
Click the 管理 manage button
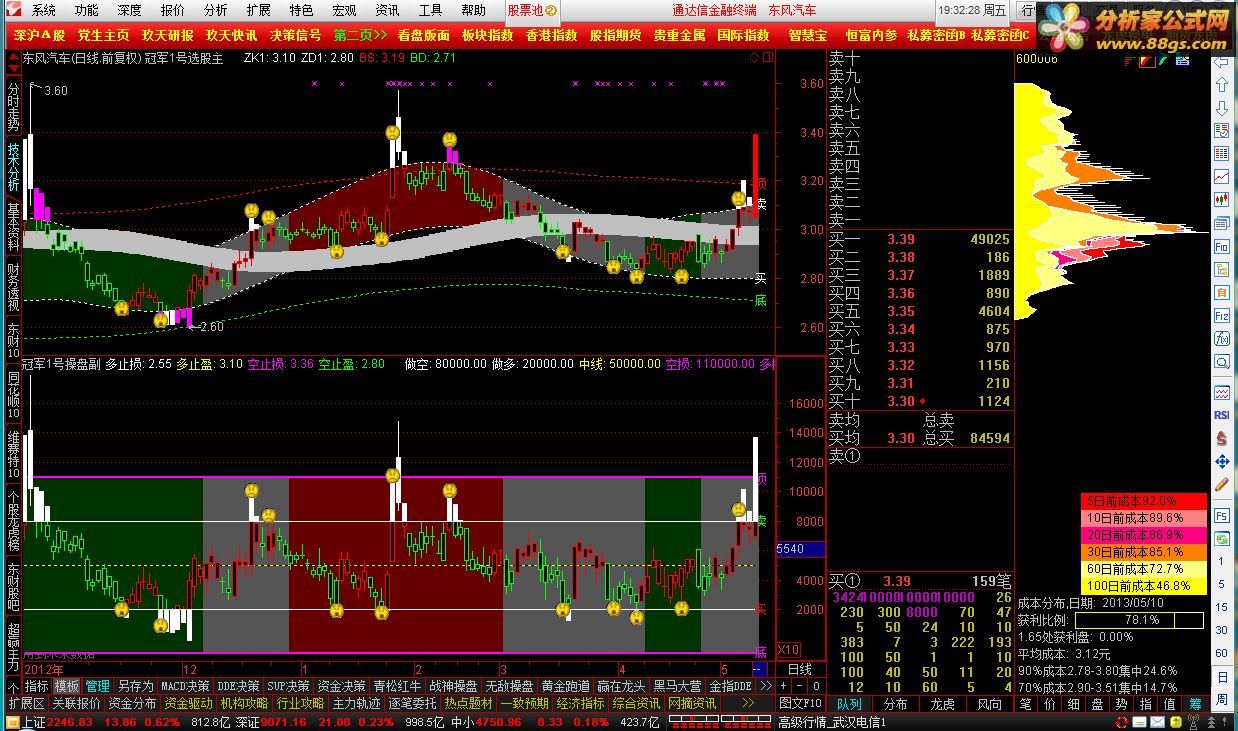pos(97,686)
